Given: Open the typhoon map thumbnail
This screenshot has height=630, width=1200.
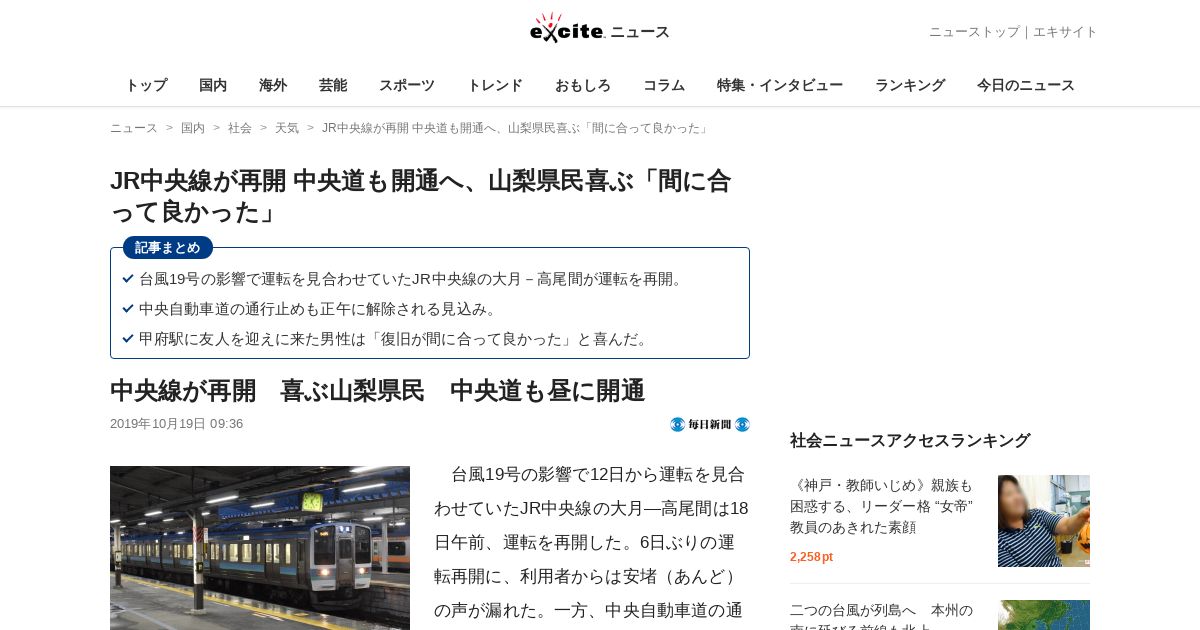Looking at the screenshot, I should tap(1044, 615).
